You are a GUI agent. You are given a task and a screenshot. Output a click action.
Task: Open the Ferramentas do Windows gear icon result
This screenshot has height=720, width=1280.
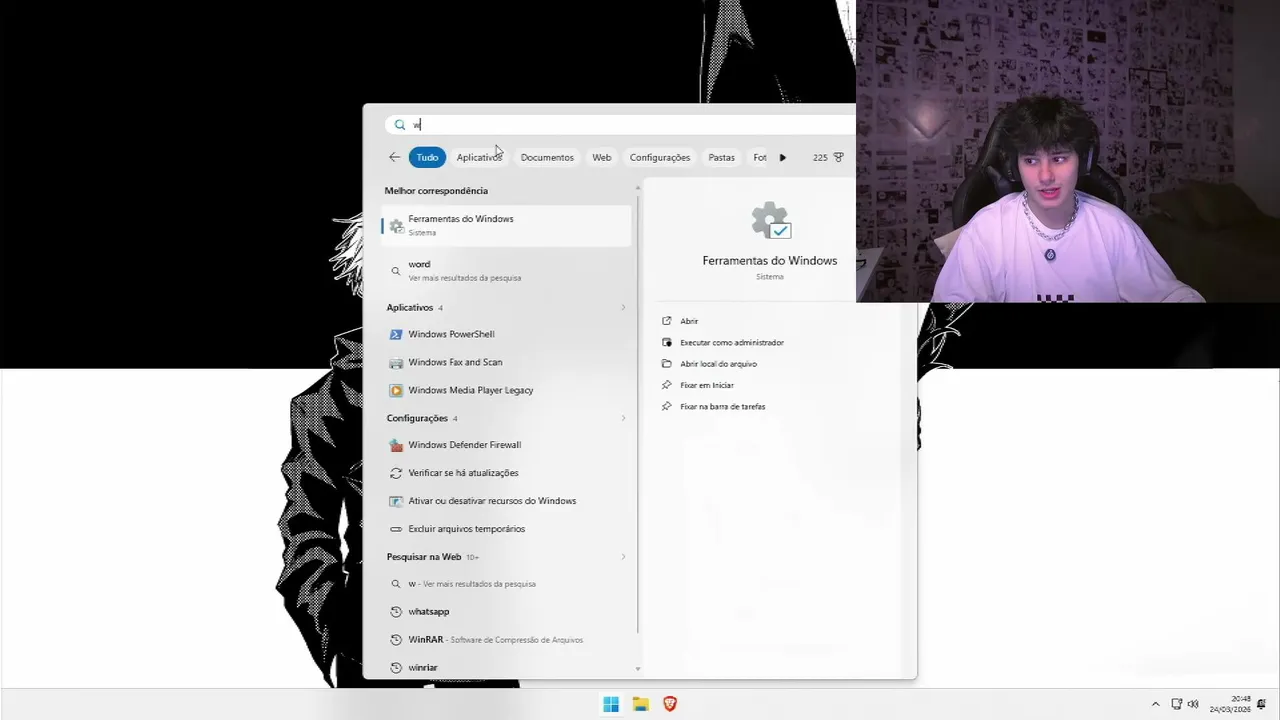click(396, 226)
